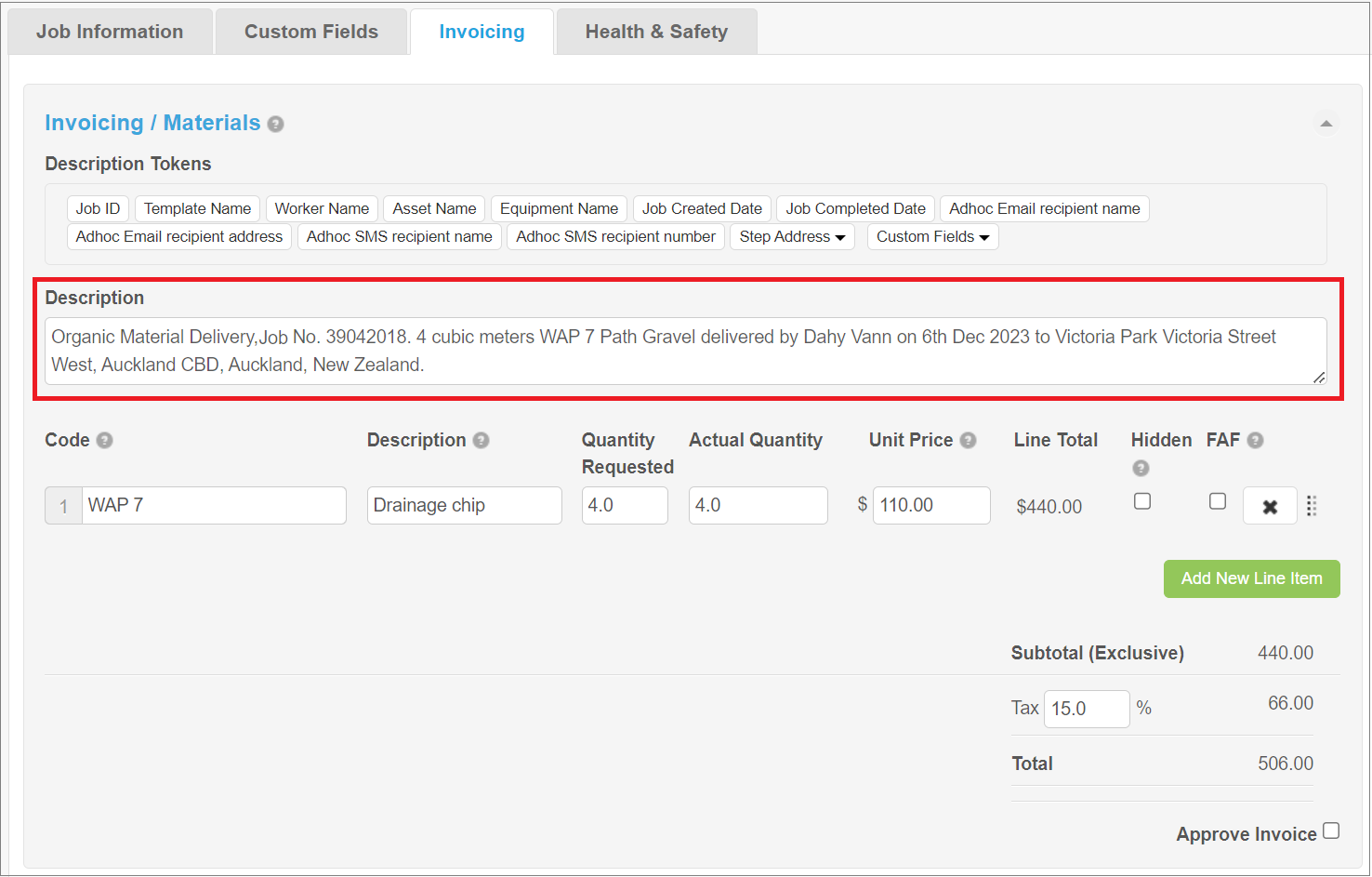The height and width of the screenshot is (877, 1372).
Task: Click help icon under Hidden label
Action: point(1141,468)
